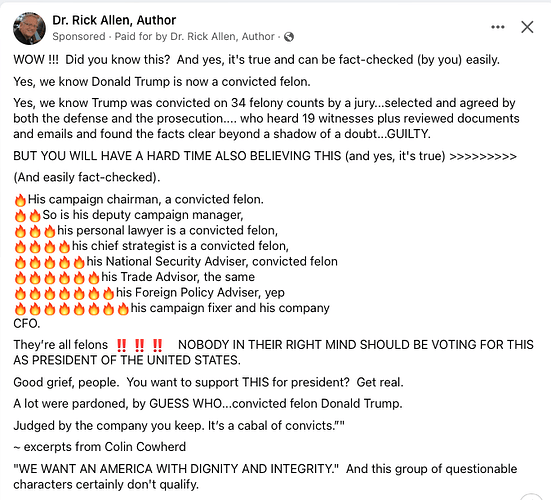
Task: Click "Paid for by Dr. Rick Allen, Author" text
Action: coord(195,36)
